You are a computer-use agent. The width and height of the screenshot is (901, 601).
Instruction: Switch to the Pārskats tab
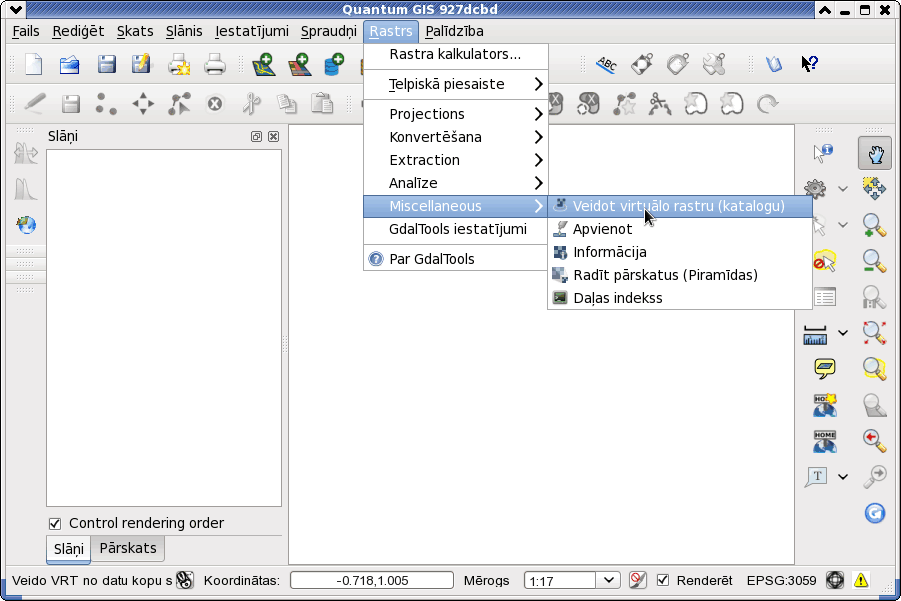[128, 548]
